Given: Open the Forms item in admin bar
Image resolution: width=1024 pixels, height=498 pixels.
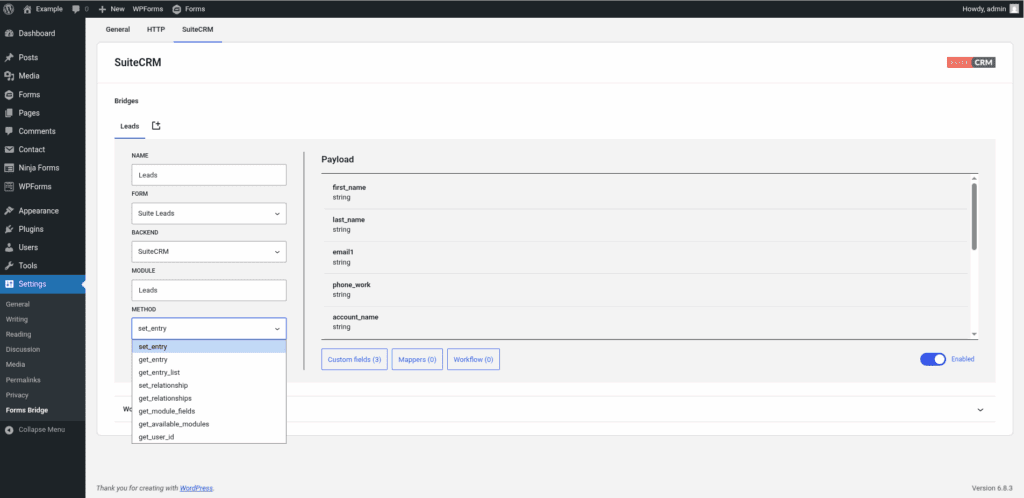Looking at the screenshot, I should (189, 9).
